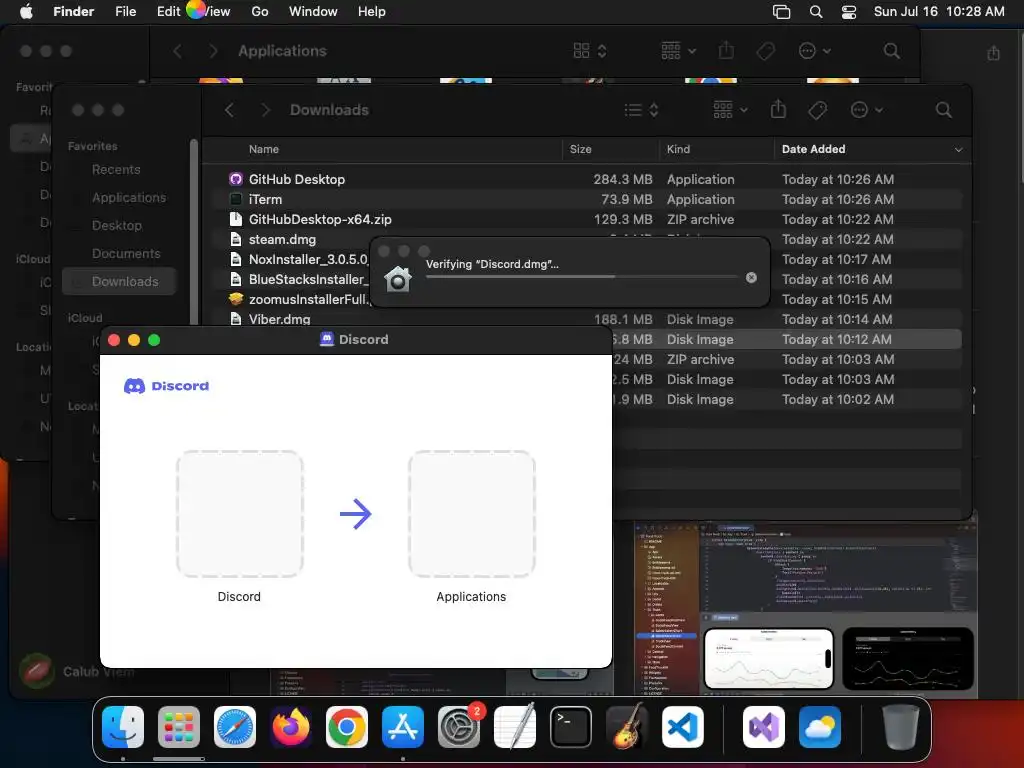This screenshot has width=1024, height=768.
Task: Open System Settings from the Dock
Action: [x=458, y=727]
